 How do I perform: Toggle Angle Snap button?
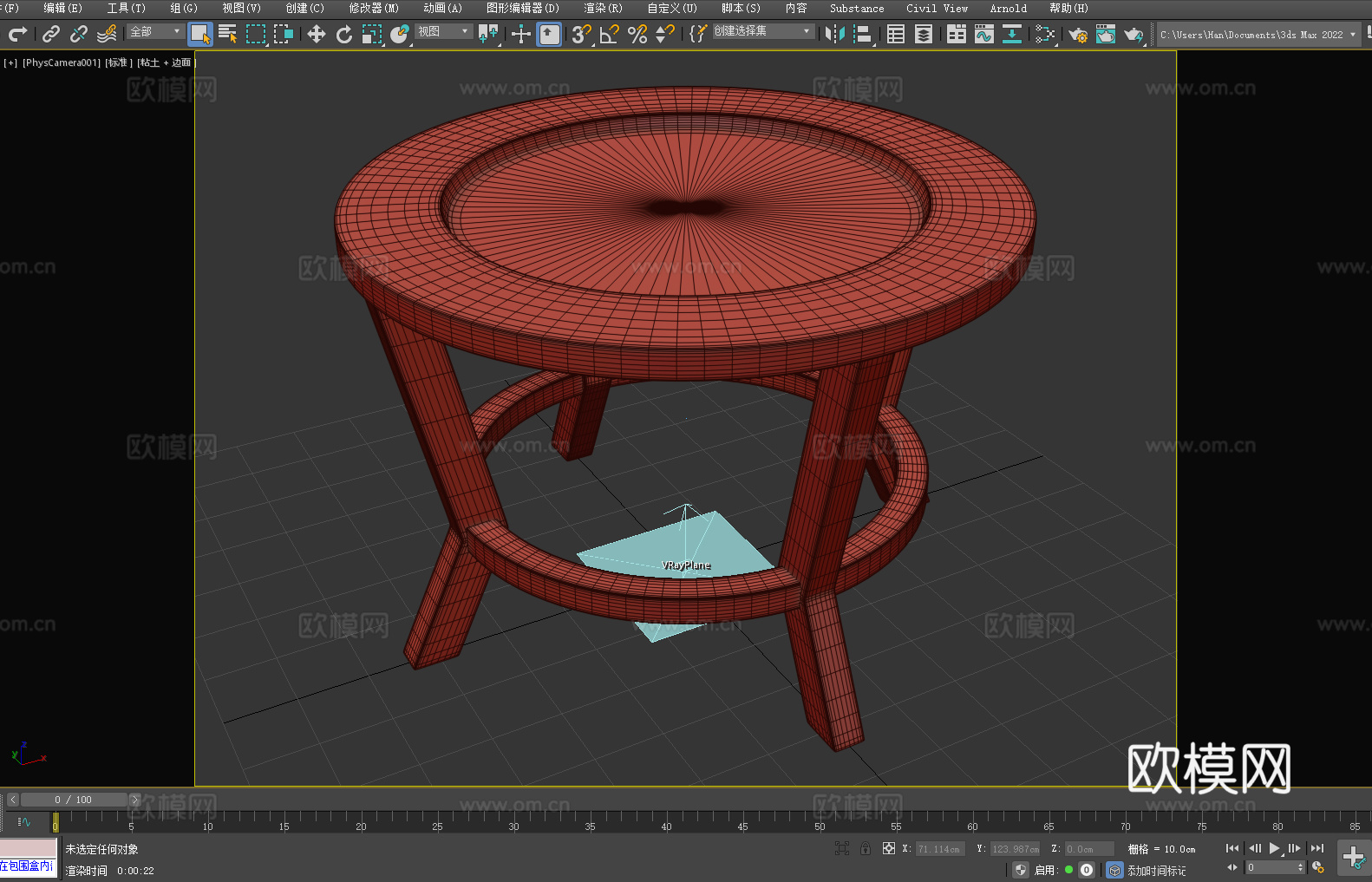(x=610, y=34)
